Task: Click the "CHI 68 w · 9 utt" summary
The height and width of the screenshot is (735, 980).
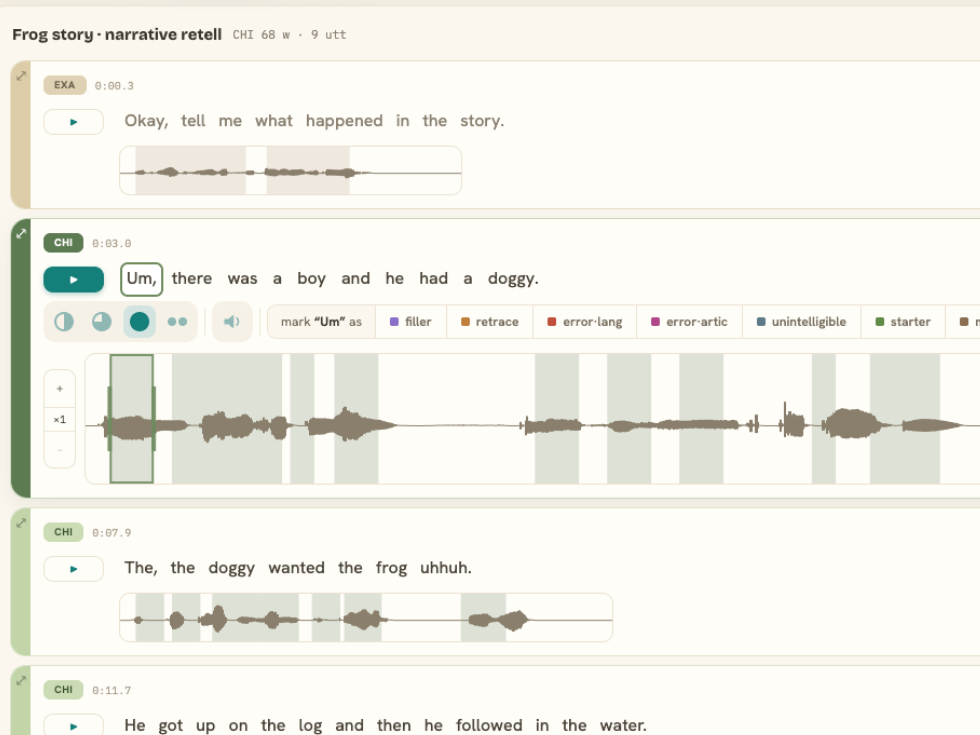Action: 289,35
